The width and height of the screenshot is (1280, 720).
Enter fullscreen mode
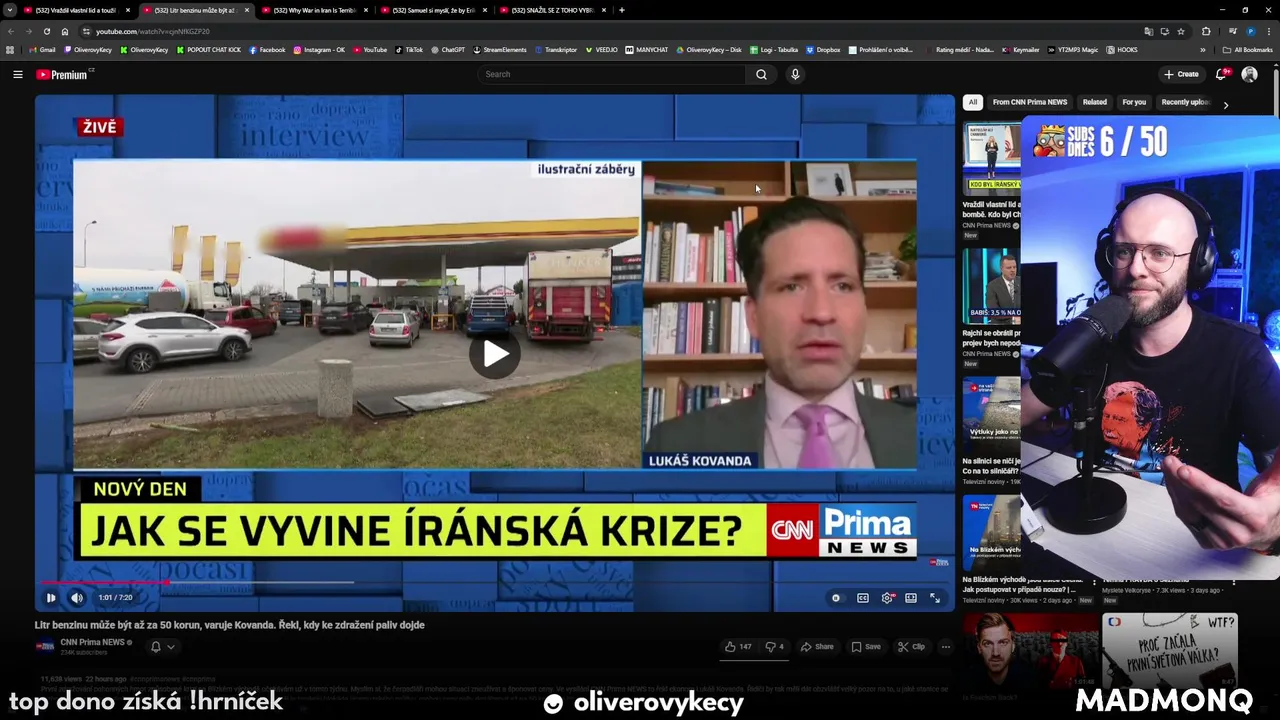click(935, 598)
